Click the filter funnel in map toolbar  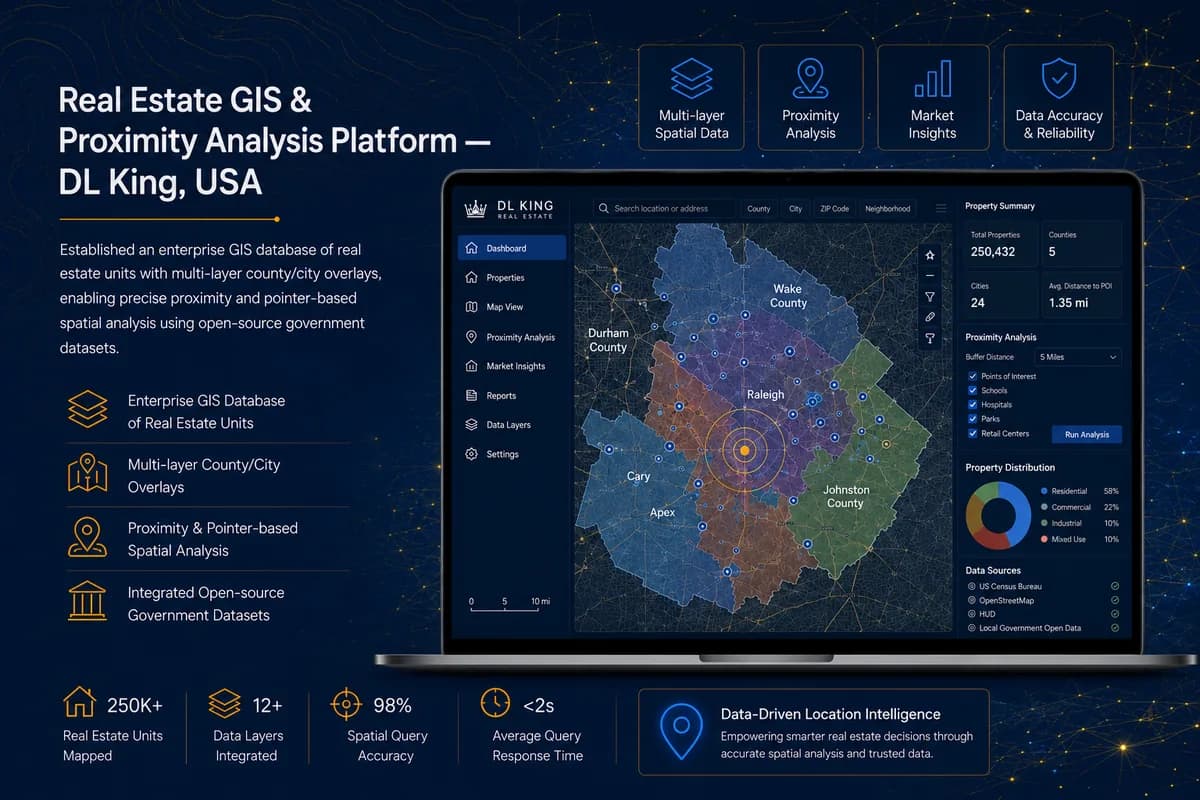pos(930,297)
